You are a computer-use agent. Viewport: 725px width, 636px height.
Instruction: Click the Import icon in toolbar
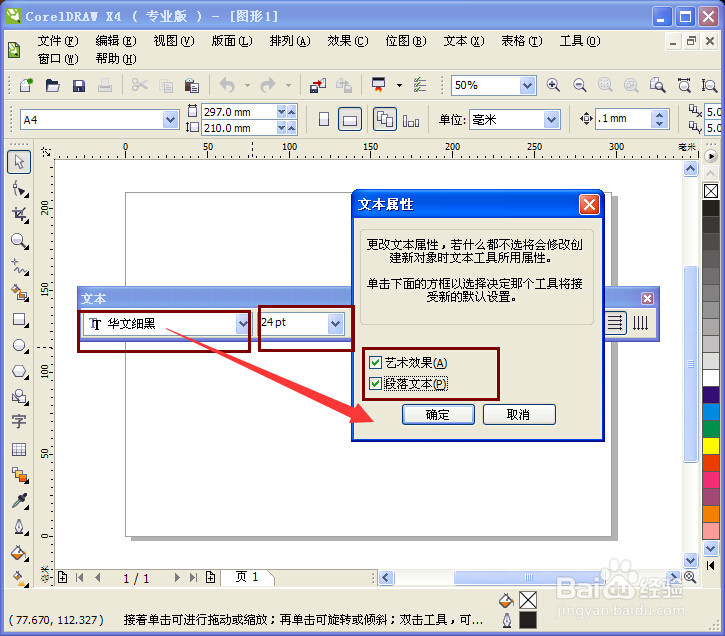tap(318, 85)
